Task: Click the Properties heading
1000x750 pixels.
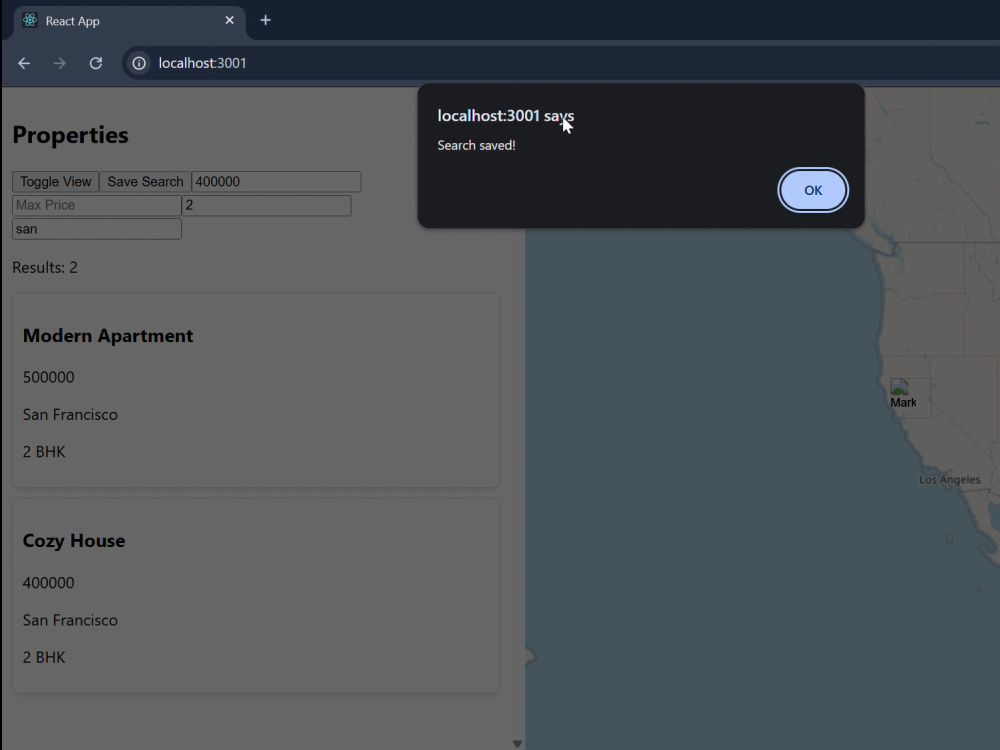Action: tap(70, 135)
